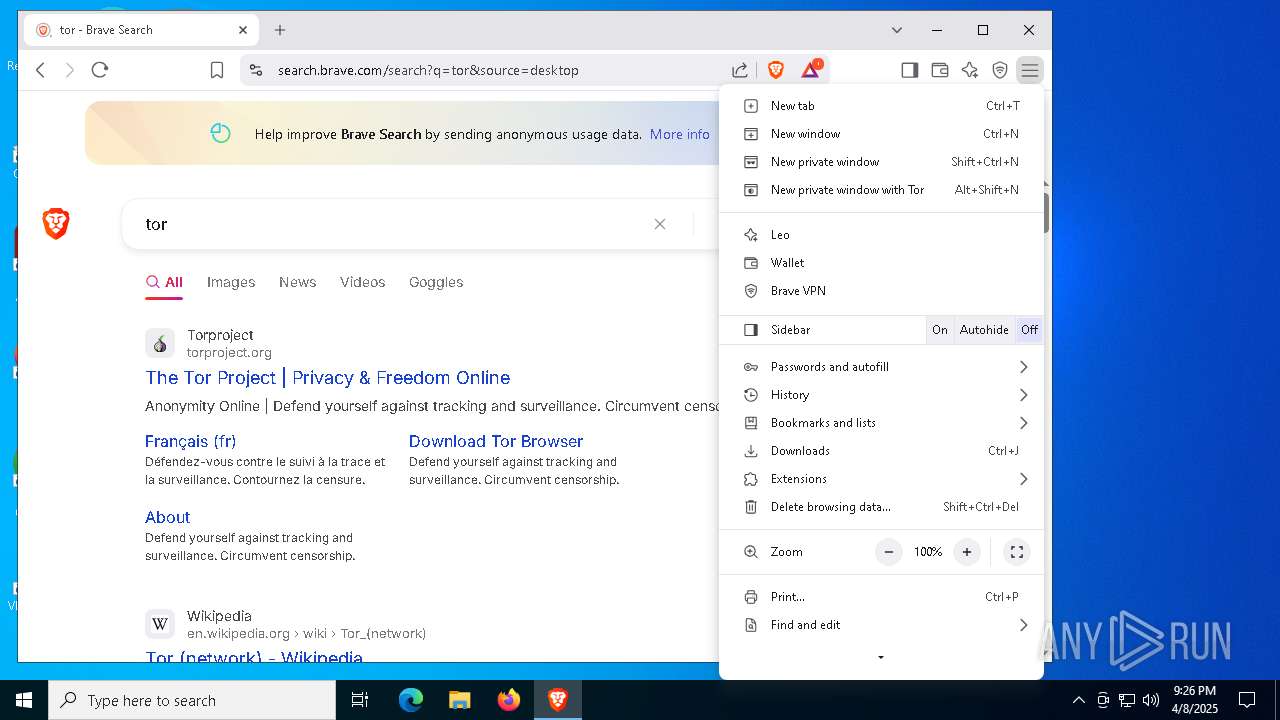Select New tab menu item

(x=881, y=106)
